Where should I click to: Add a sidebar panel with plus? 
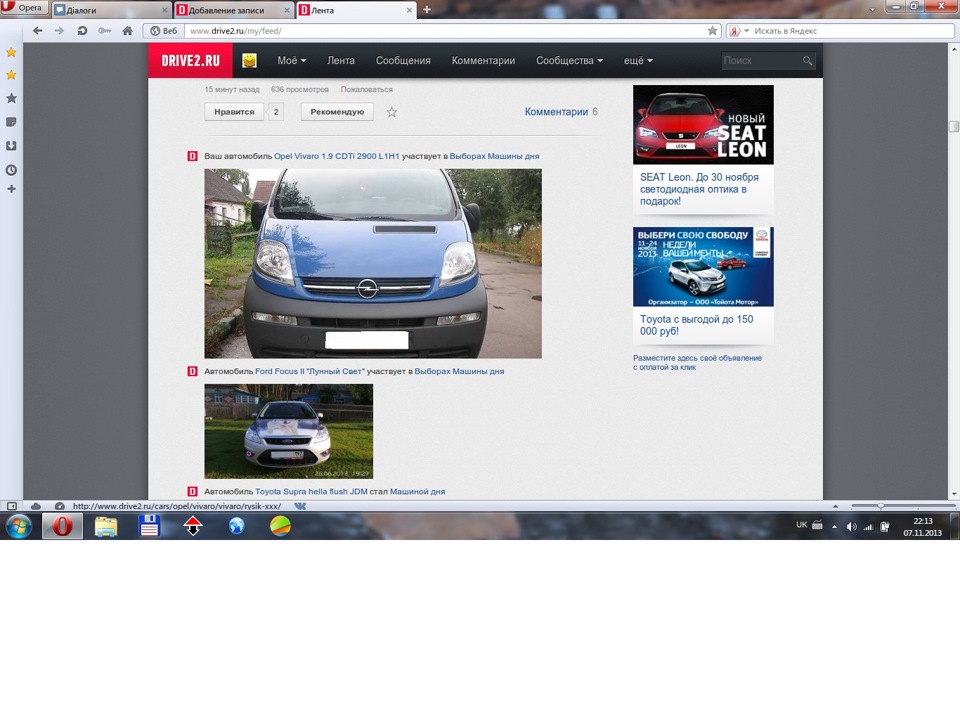click(11, 189)
